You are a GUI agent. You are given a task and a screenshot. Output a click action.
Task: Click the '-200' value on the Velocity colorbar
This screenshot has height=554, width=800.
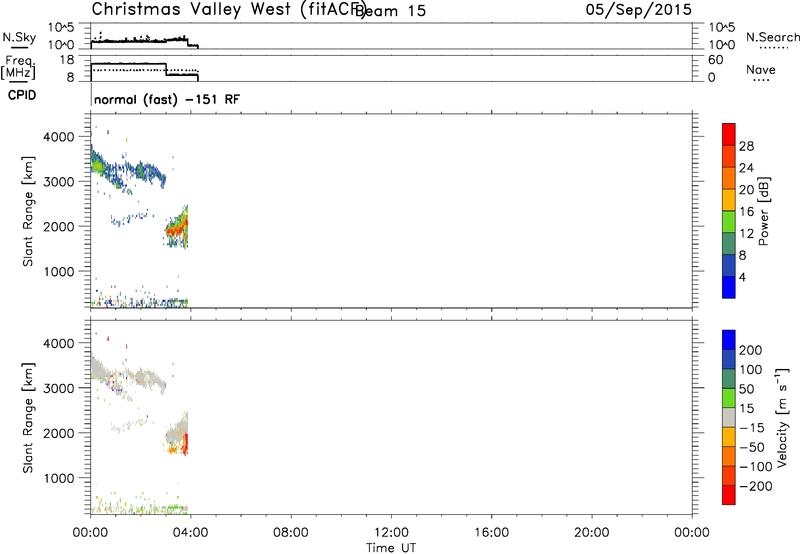756,486
